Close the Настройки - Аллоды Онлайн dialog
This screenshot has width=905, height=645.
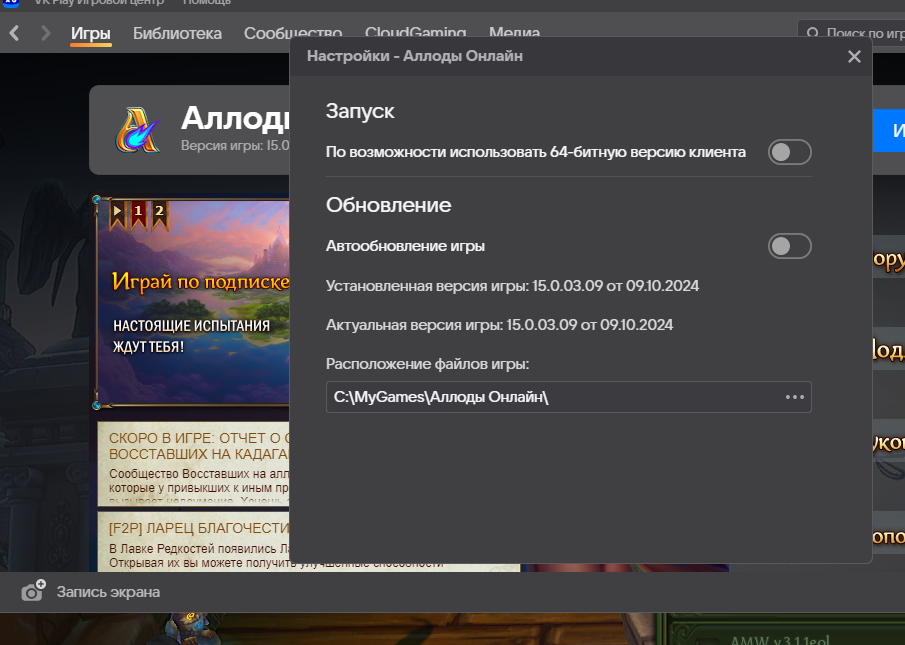(854, 57)
